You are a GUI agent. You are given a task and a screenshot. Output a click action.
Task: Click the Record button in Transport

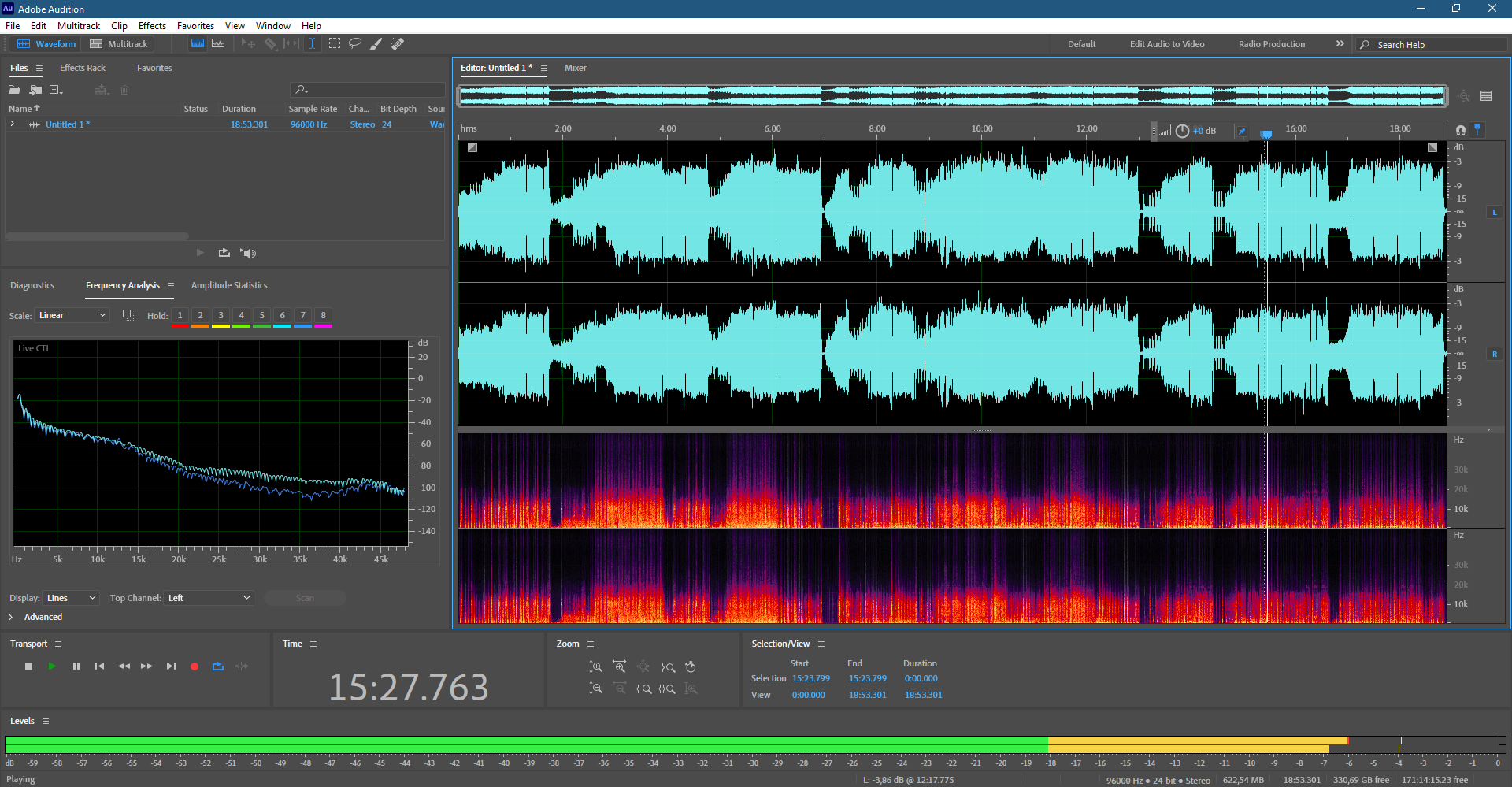coord(194,666)
